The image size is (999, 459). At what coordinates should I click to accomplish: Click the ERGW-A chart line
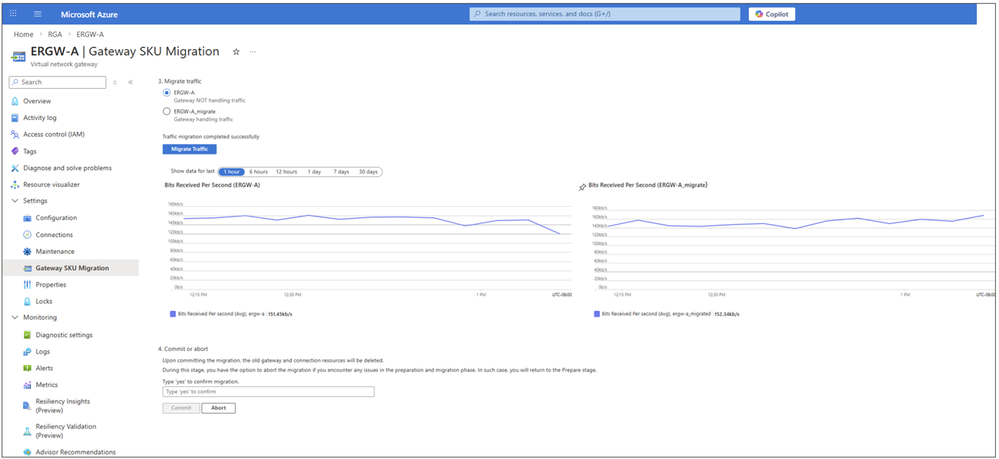click(x=371, y=217)
